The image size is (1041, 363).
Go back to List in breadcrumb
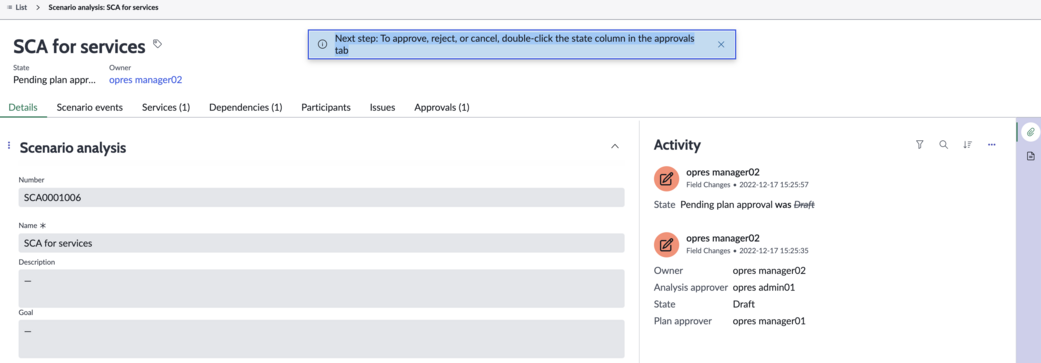click(21, 7)
